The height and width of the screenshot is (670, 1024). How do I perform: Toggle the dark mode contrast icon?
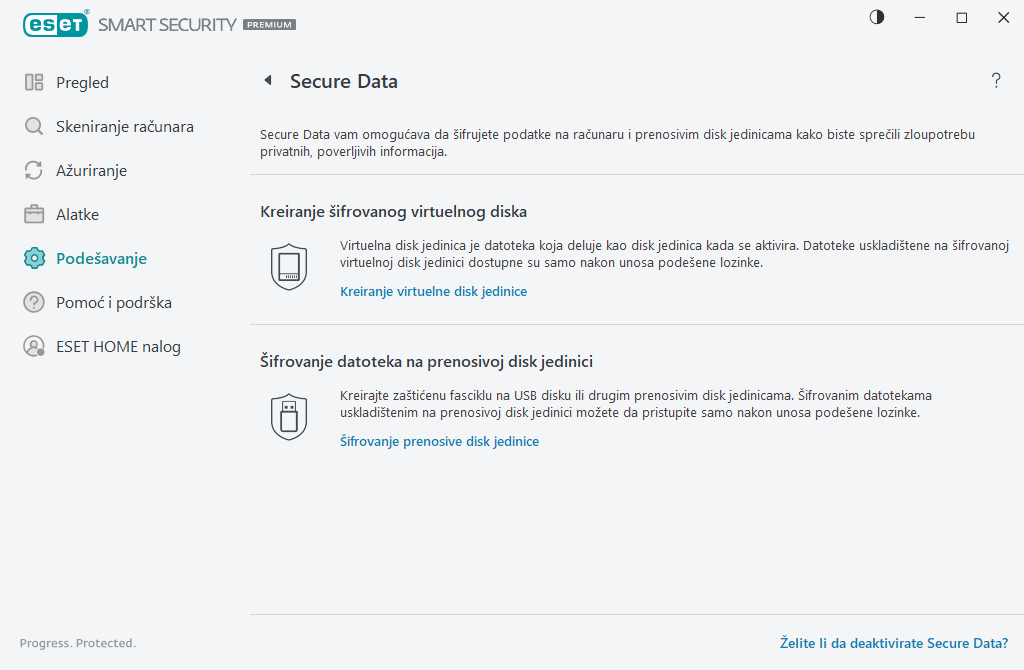point(876,17)
